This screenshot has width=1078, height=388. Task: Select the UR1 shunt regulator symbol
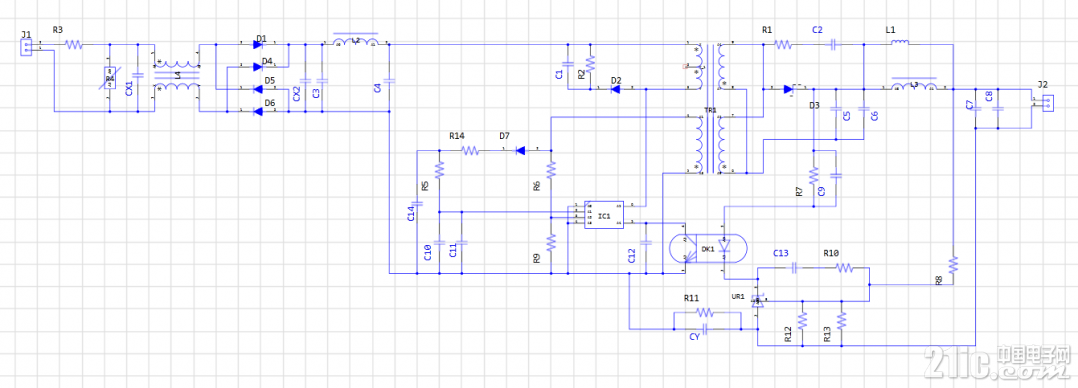click(758, 301)
